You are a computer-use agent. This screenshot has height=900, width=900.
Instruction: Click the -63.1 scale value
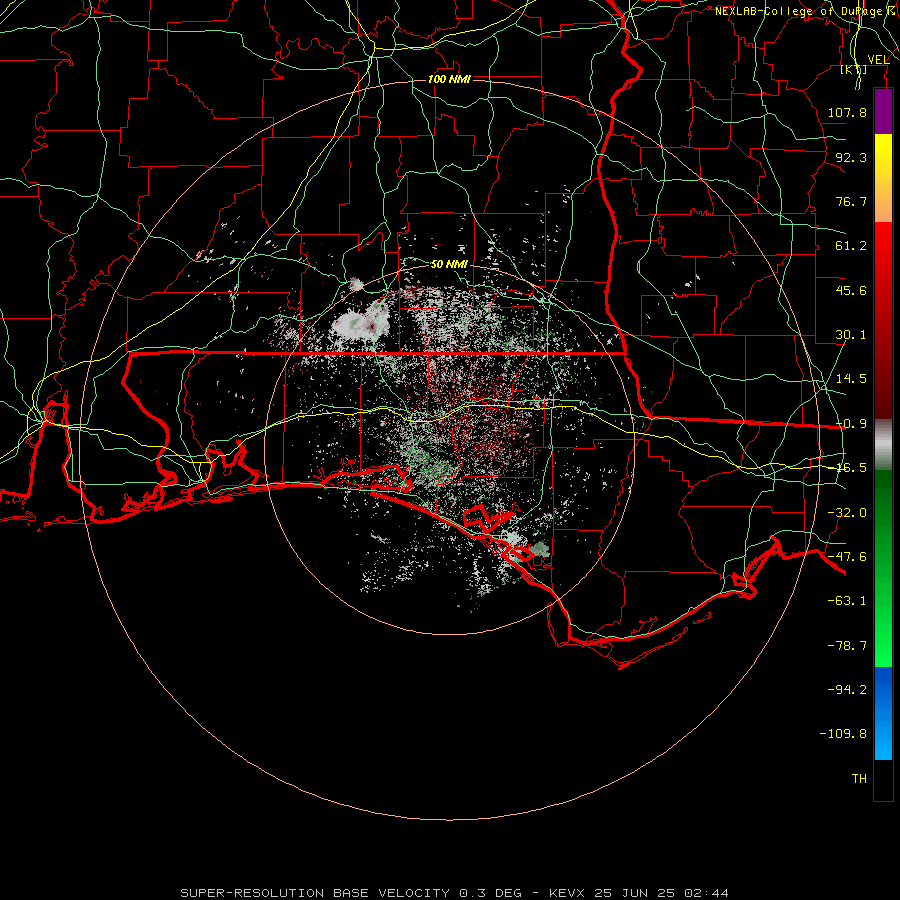(847, 601)
